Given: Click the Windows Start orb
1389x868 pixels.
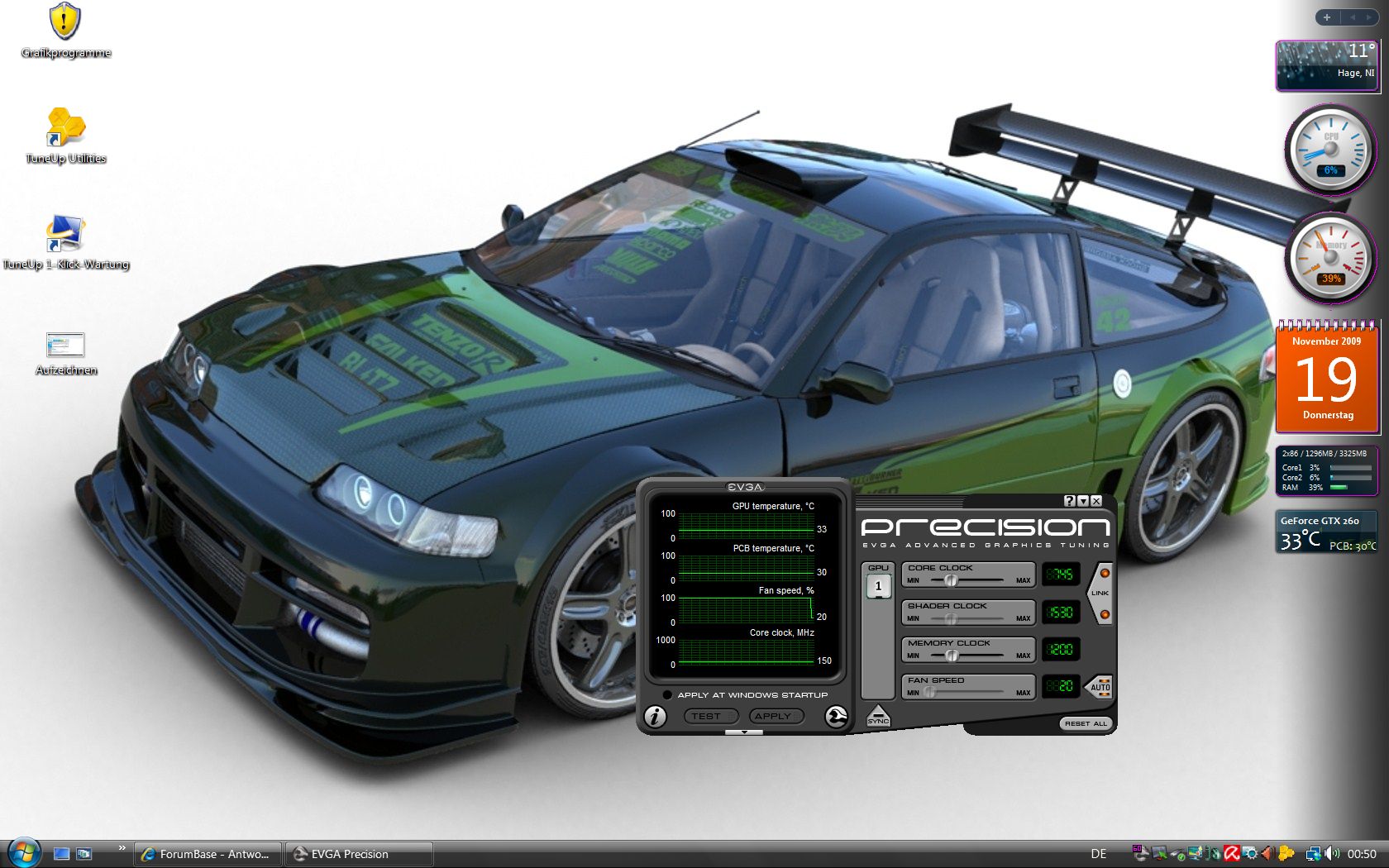Looking at the screenshot, I should (x=24, y=852).
